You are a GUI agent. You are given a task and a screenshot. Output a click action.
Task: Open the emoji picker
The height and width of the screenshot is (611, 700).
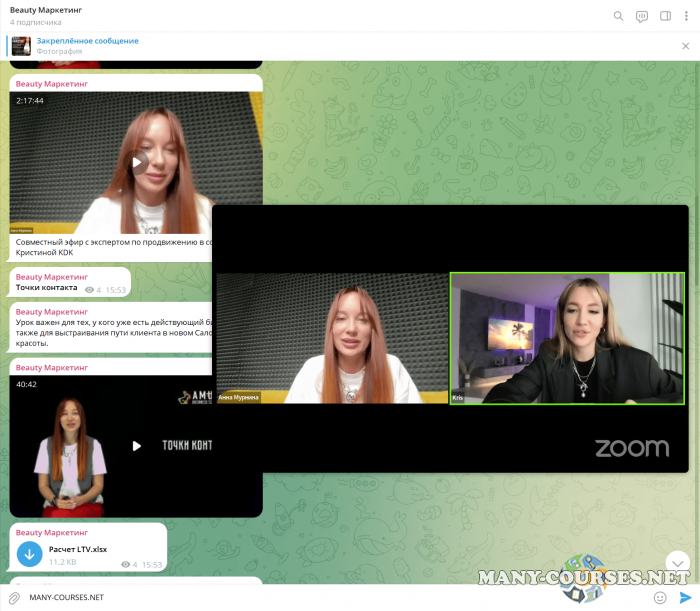coord(660,597)
